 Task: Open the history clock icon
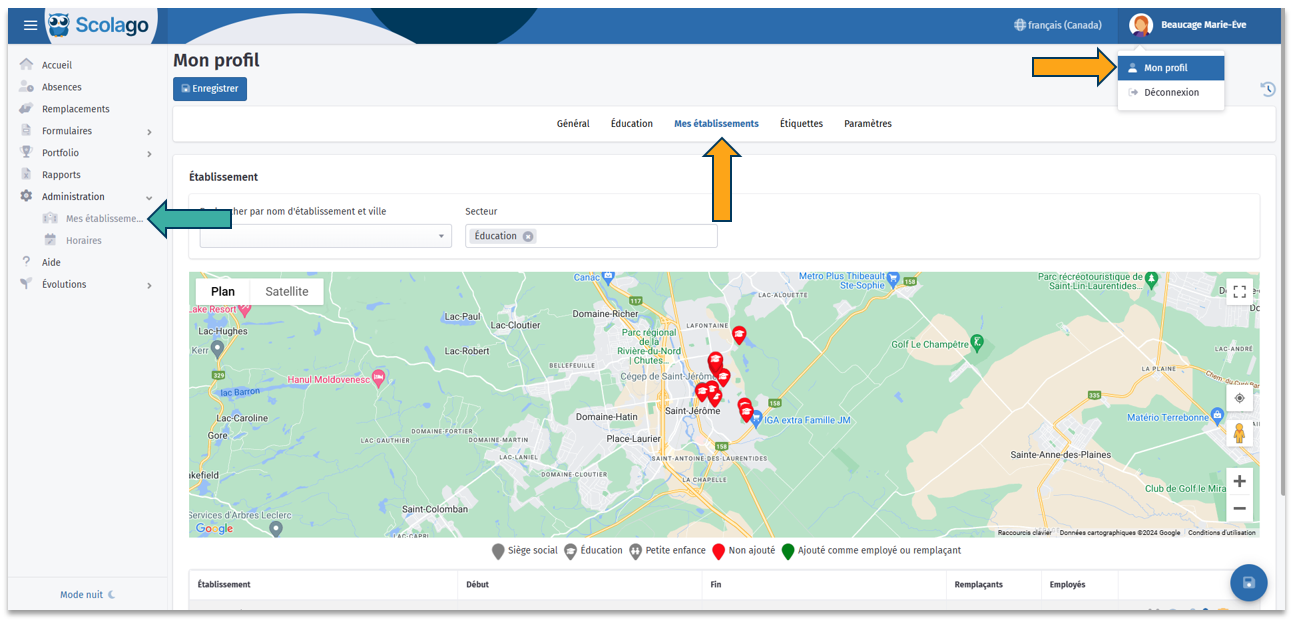point(1267,89)
